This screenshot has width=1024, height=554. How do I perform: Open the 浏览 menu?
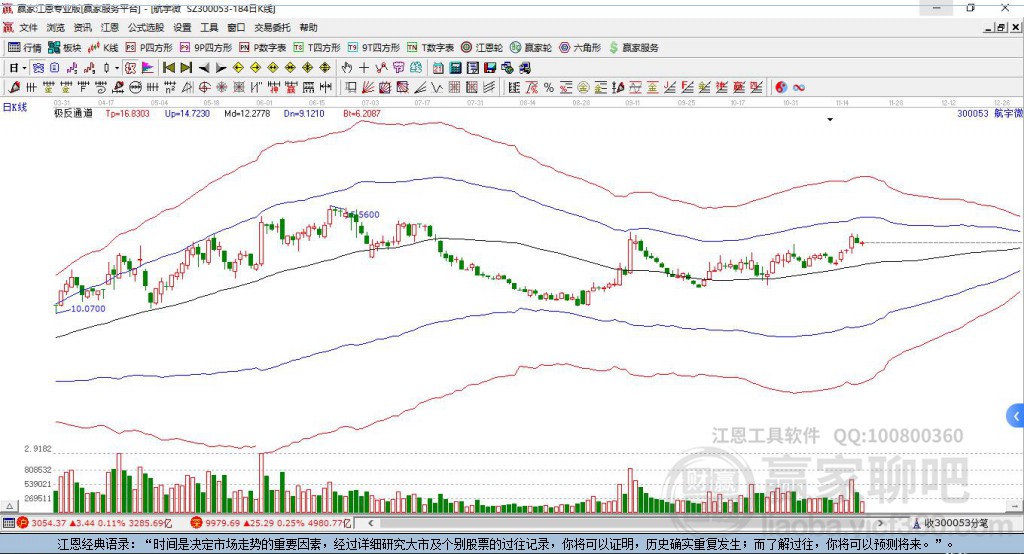pyautogui.click(x=56, y=27)
